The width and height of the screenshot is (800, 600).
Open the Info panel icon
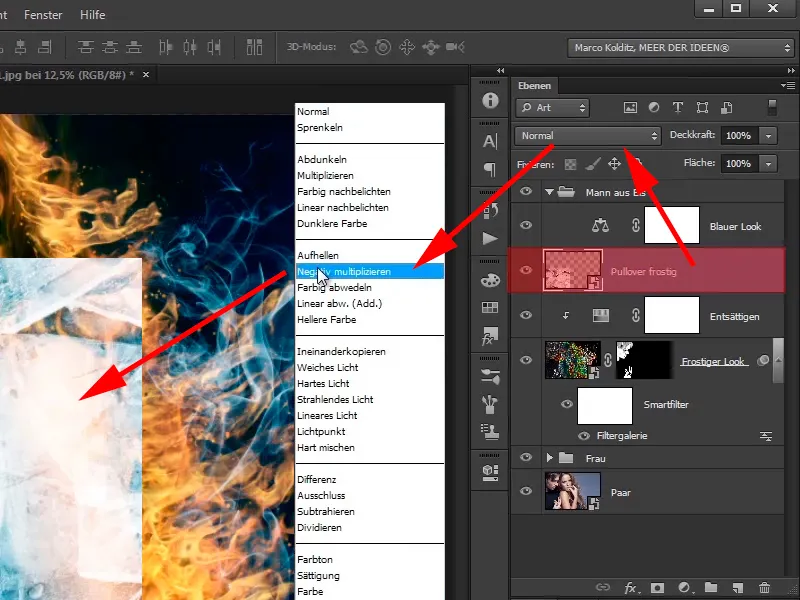click(x=490, y=100)
